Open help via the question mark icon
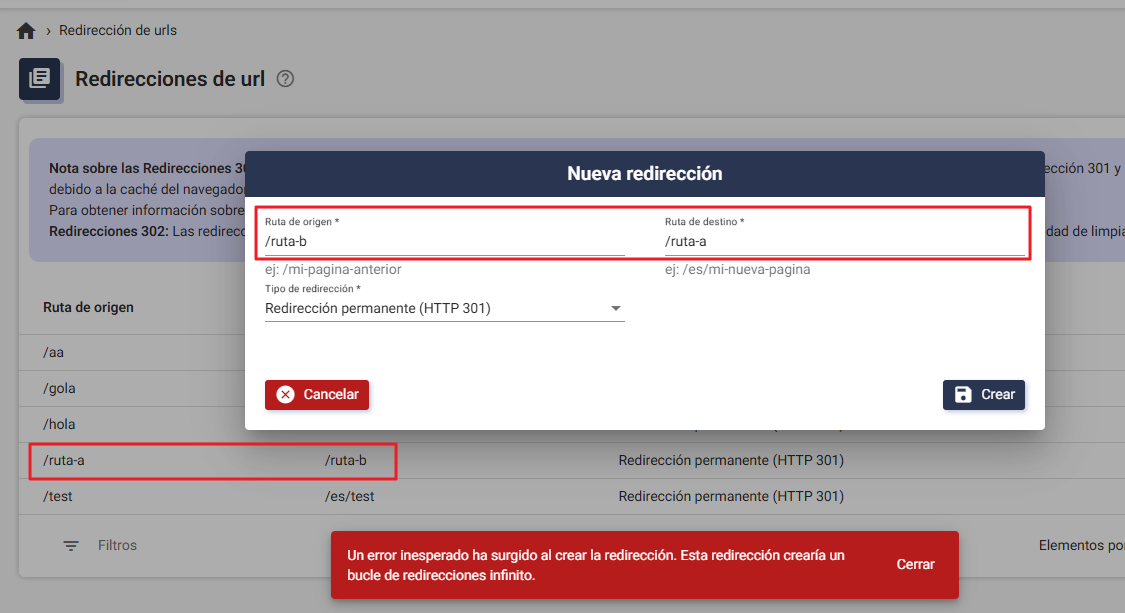1125x613 pixels. (285, 78)
